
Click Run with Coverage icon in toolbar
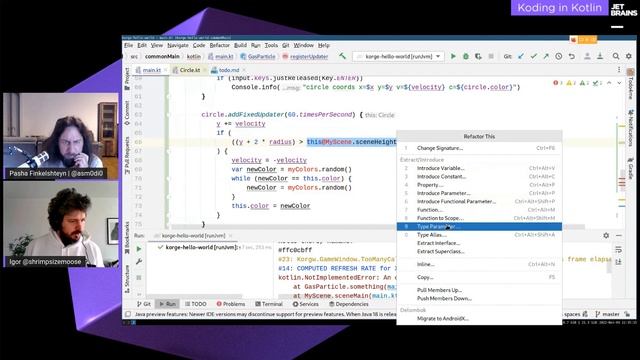click(478, 56)
